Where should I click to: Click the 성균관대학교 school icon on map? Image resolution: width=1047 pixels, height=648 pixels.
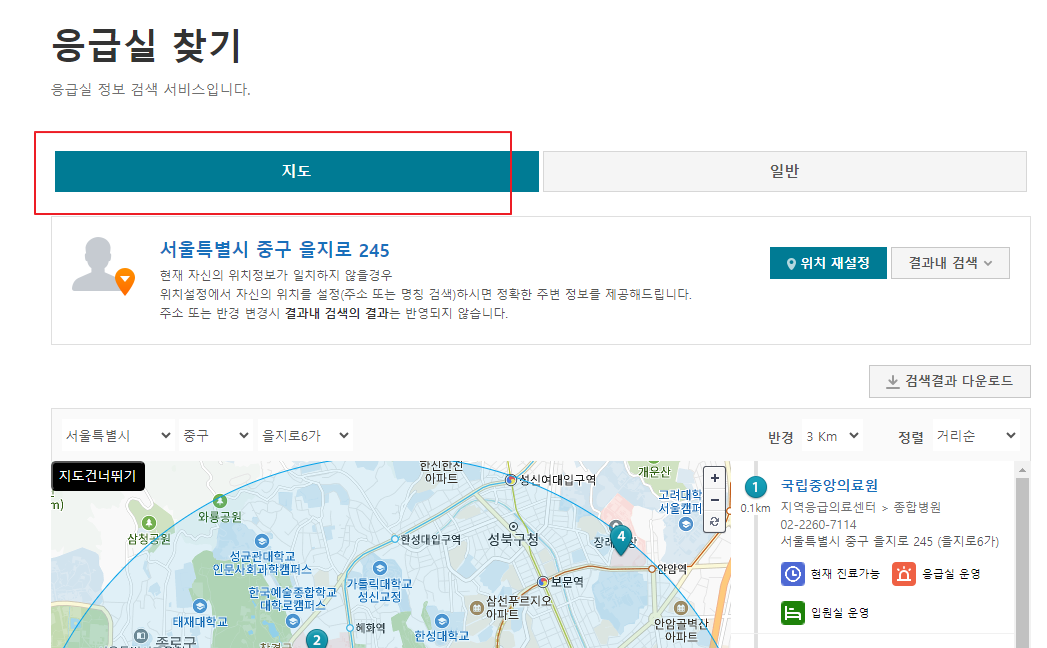[262, 540]
